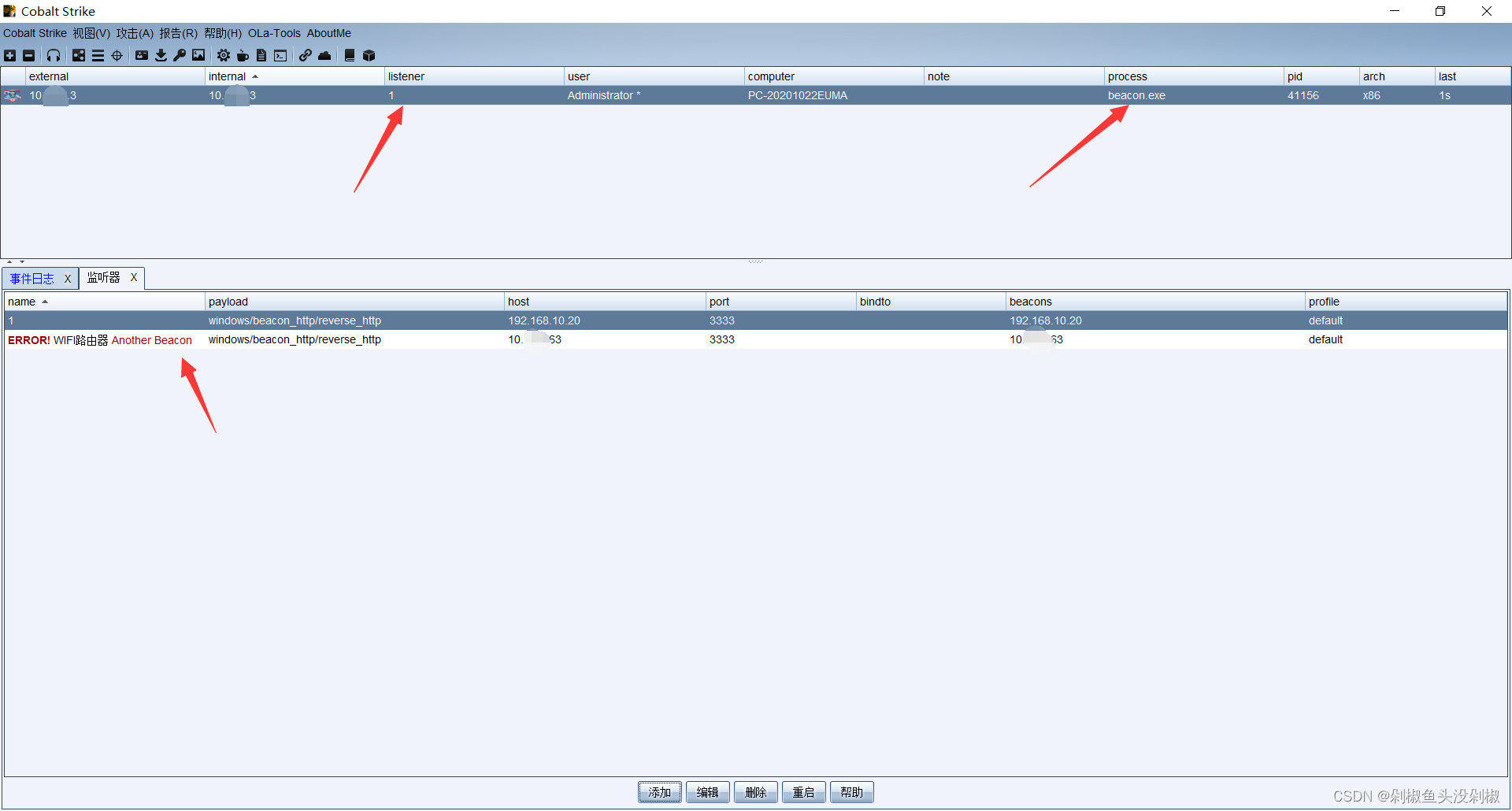
Task: Switch to the 事件日志 tab
Action: pos(32,279)
